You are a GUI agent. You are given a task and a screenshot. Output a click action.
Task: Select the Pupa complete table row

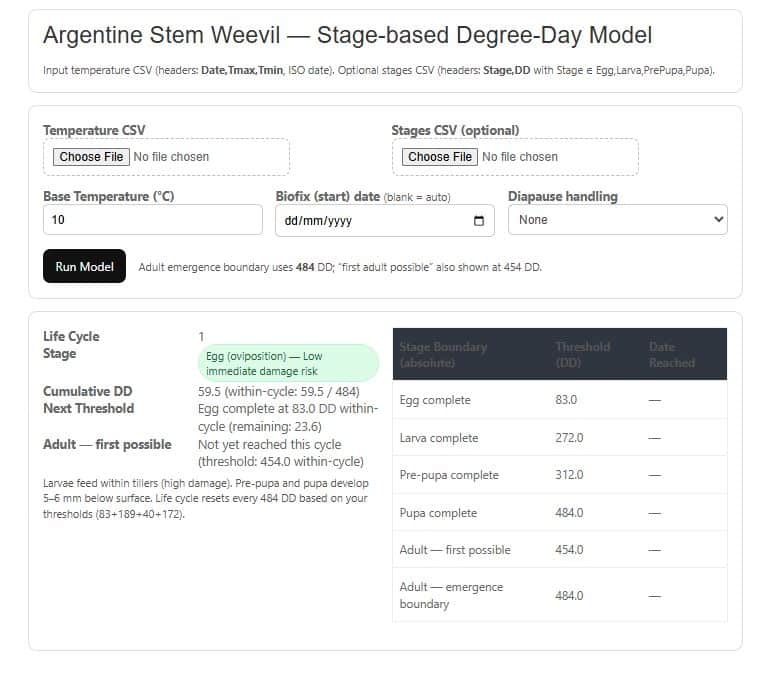(559, 513)
